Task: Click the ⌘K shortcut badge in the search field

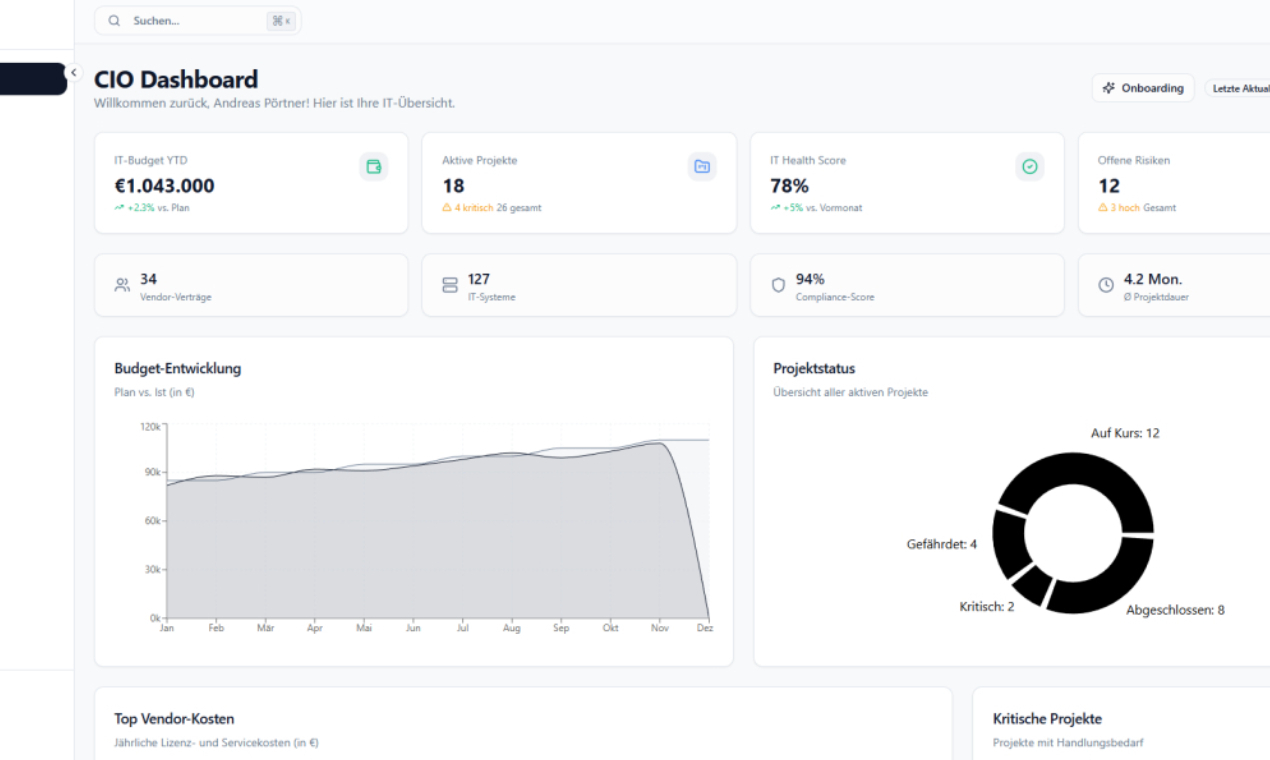Action: tap(282, 20)
